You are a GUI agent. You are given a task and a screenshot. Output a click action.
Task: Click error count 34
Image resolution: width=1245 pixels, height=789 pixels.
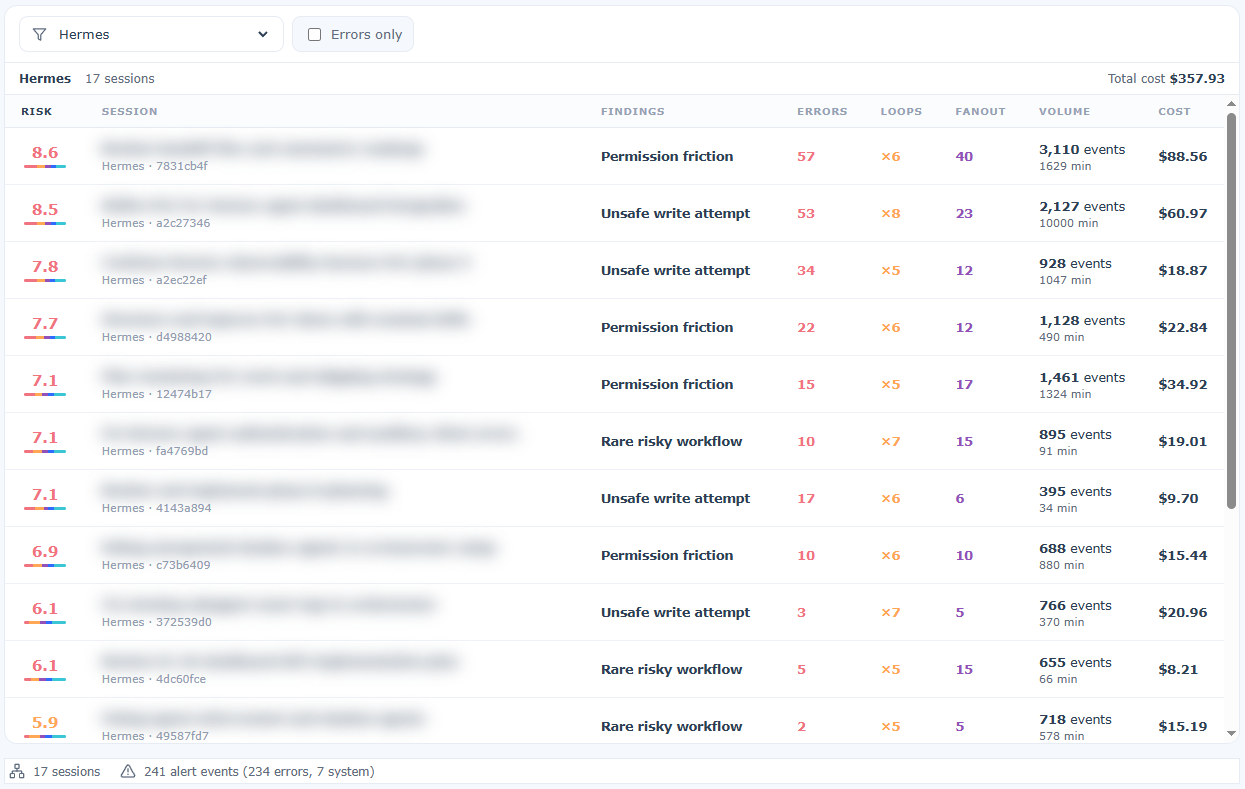(806, 270)
